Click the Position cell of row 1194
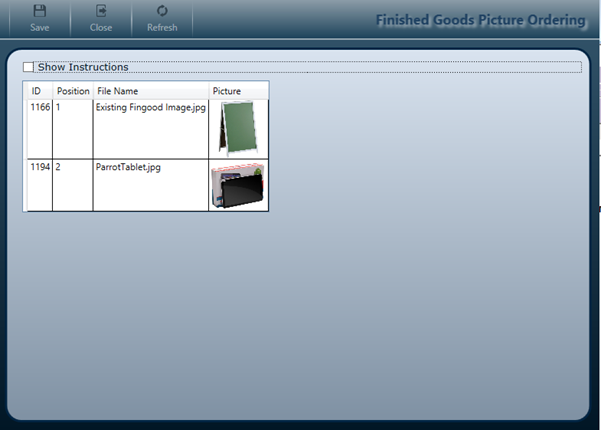Image resolution: width=601 pixels, height=430 pixels. click(72, 167)
